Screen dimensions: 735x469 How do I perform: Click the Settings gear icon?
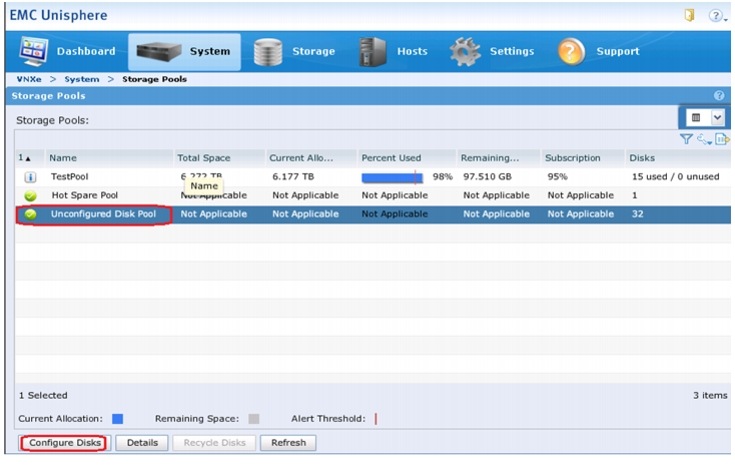(465, 52)
